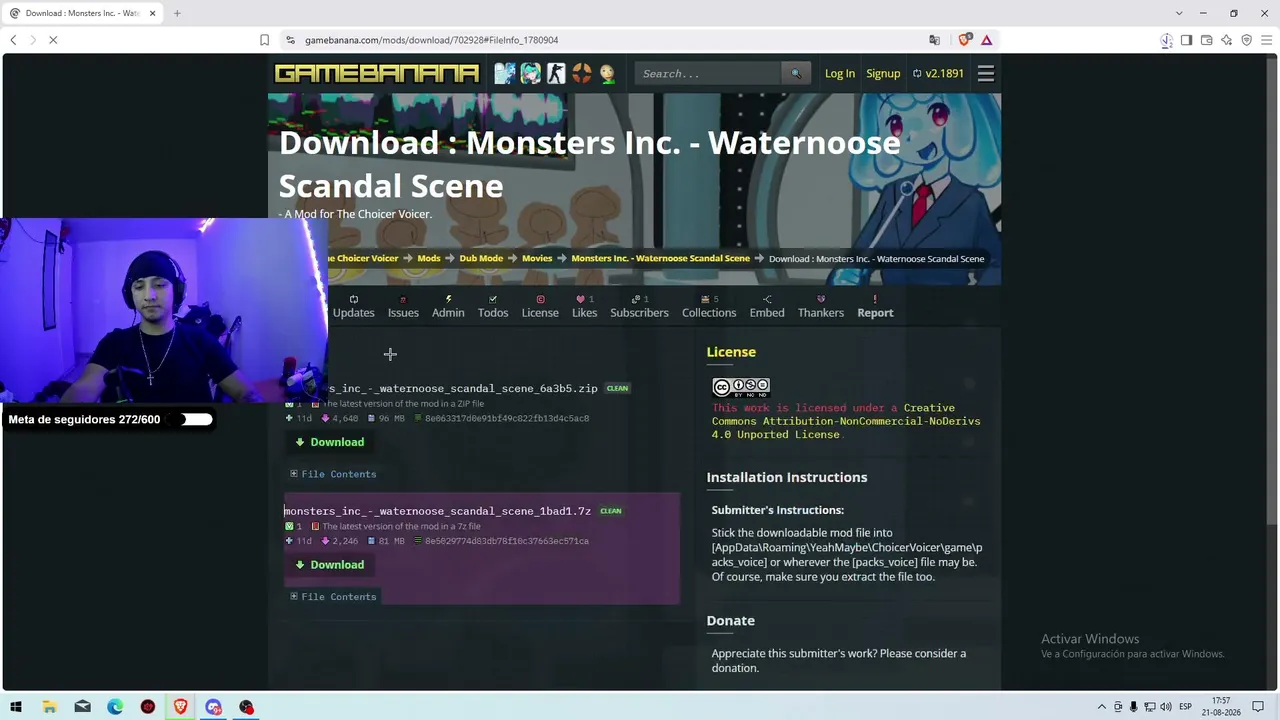Viewport: 1280px width, 720px height.
Task: Open Microsoft Edge from the taskbar
Action: click(x=115, y=707)
